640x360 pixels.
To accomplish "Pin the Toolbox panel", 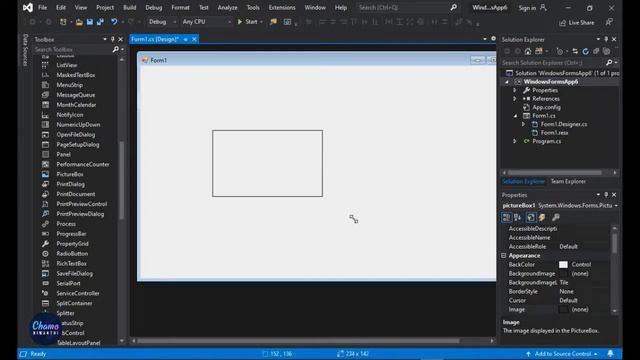I will [x=113, y=39].
